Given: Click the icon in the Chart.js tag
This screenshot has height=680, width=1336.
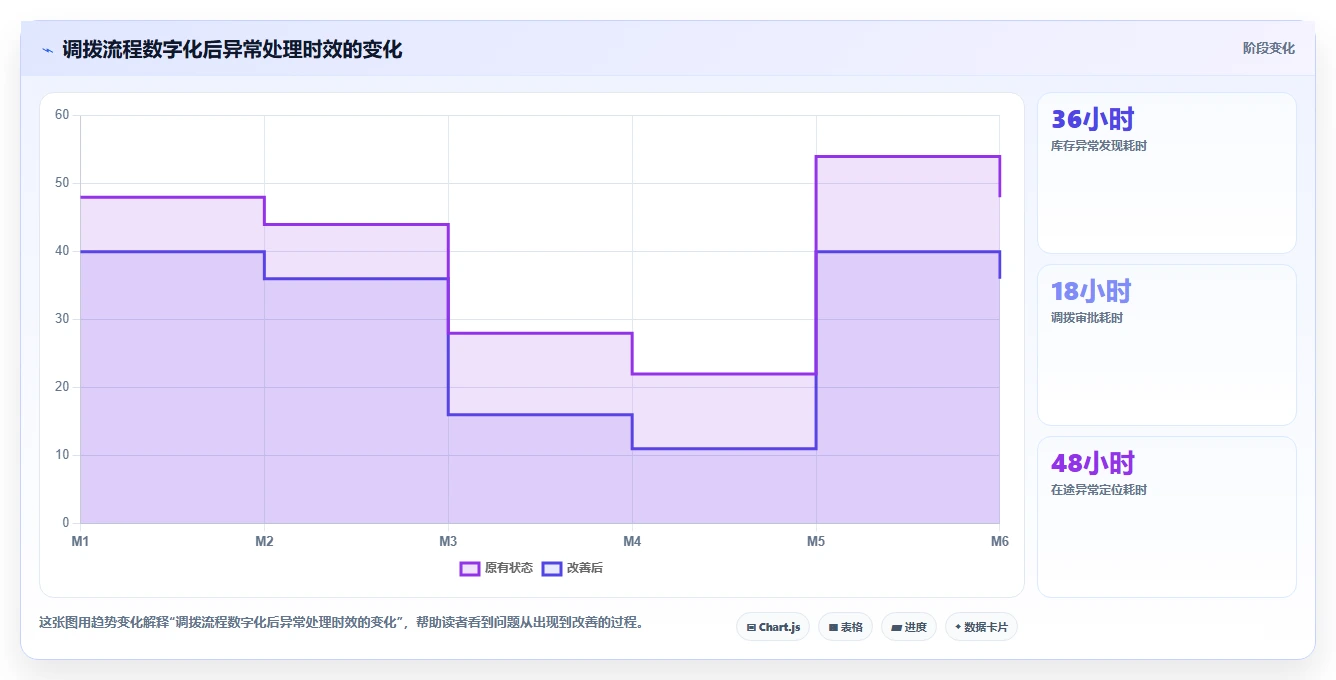Looking at the screenshot, I should (751, 628).
